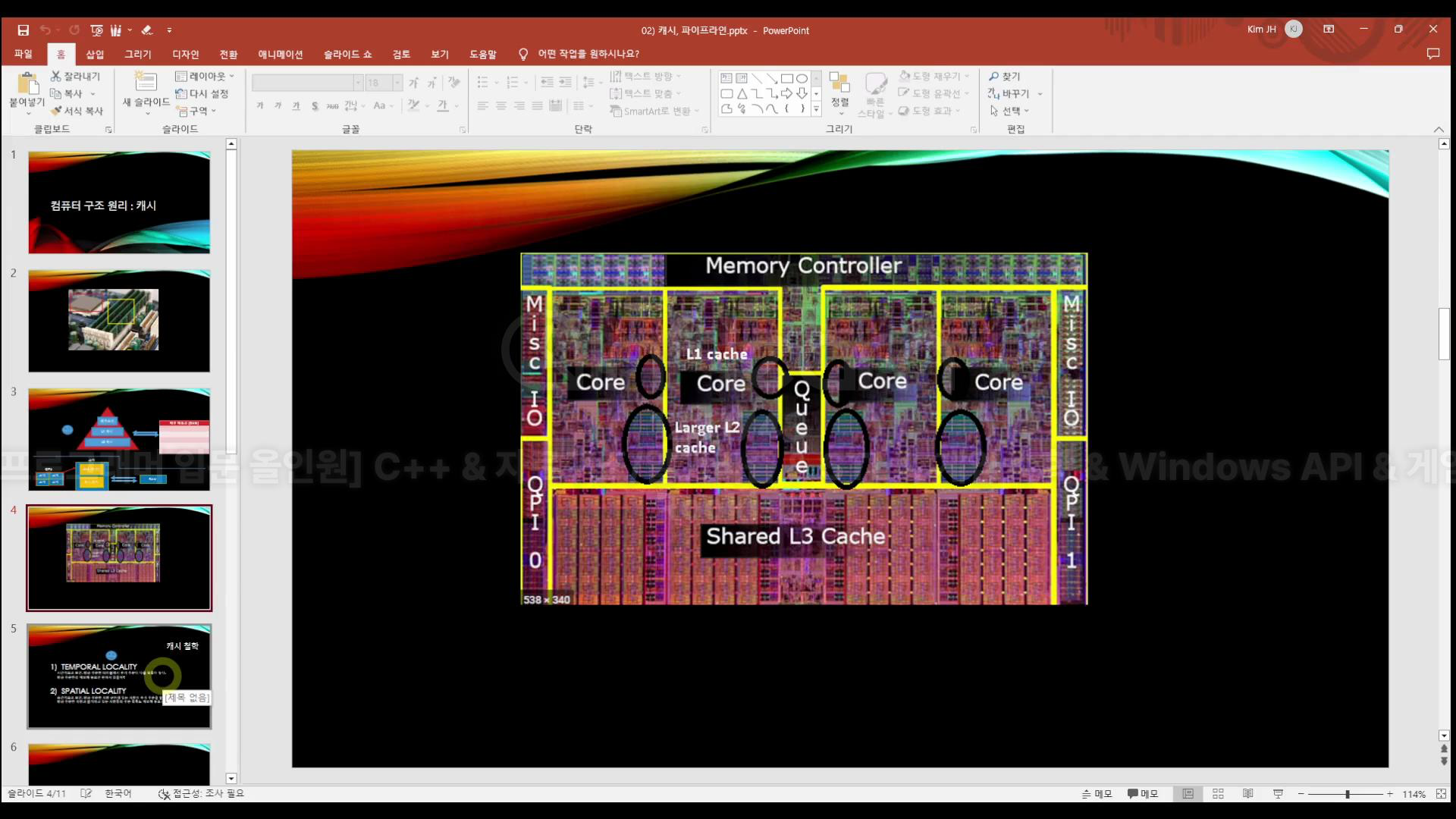Switch to Slide Sorter view icon
The width and height of the screenshot is (1456, 819).
pos(1218,793)
